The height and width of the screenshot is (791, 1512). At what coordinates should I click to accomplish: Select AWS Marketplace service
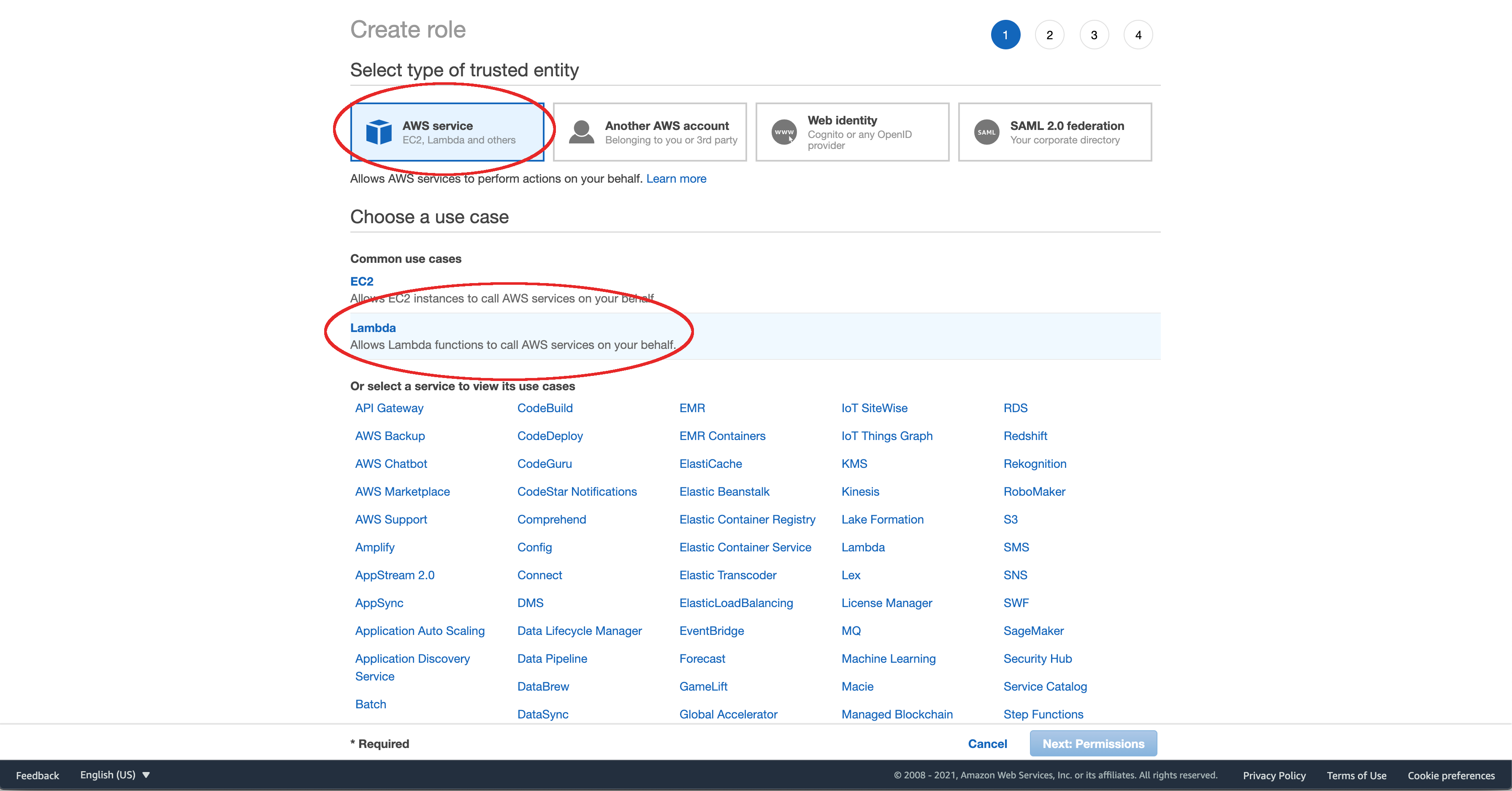coord(403,492)
